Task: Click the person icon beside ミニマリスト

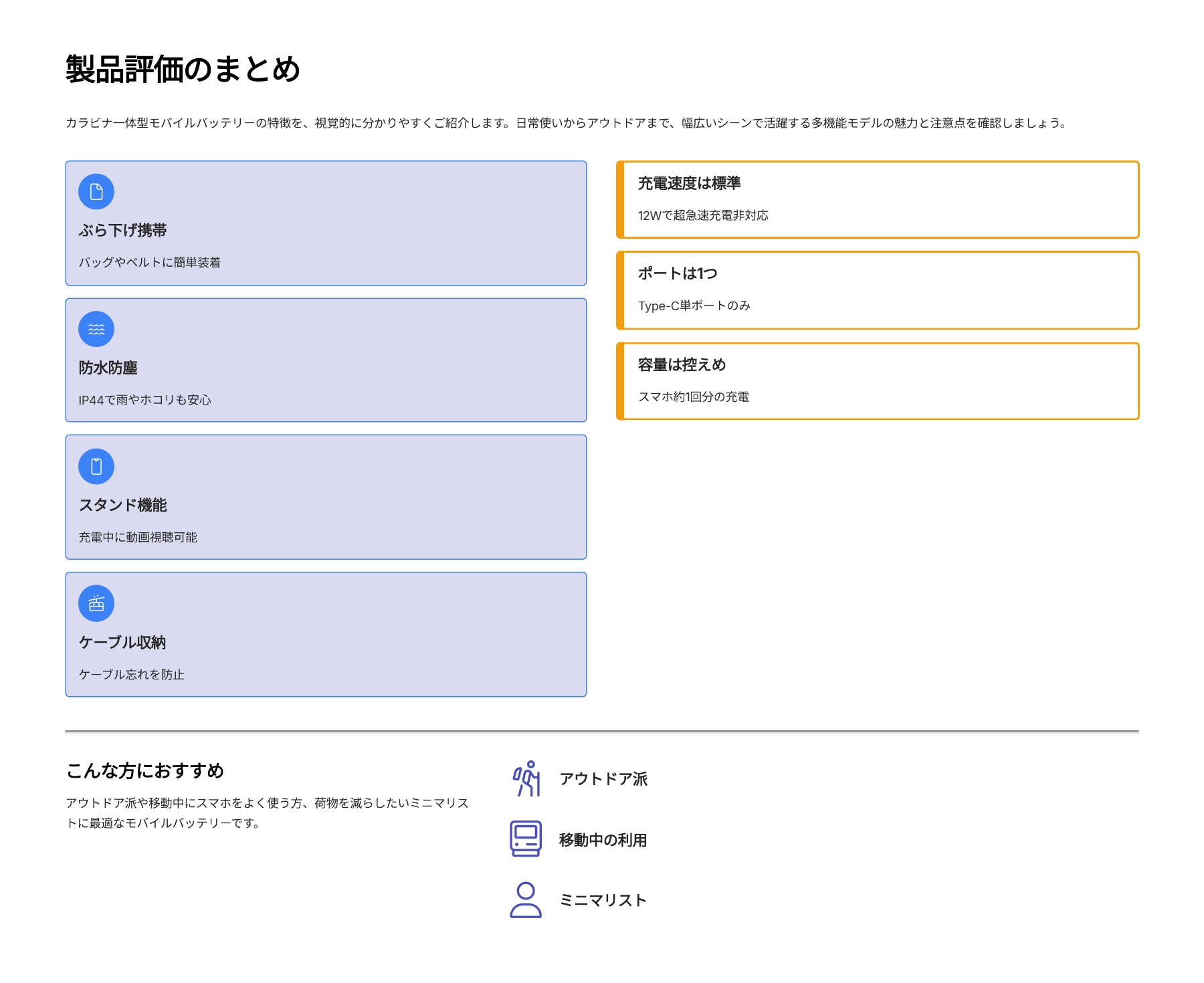Action: pyautogui.click(x=526, y=899)
